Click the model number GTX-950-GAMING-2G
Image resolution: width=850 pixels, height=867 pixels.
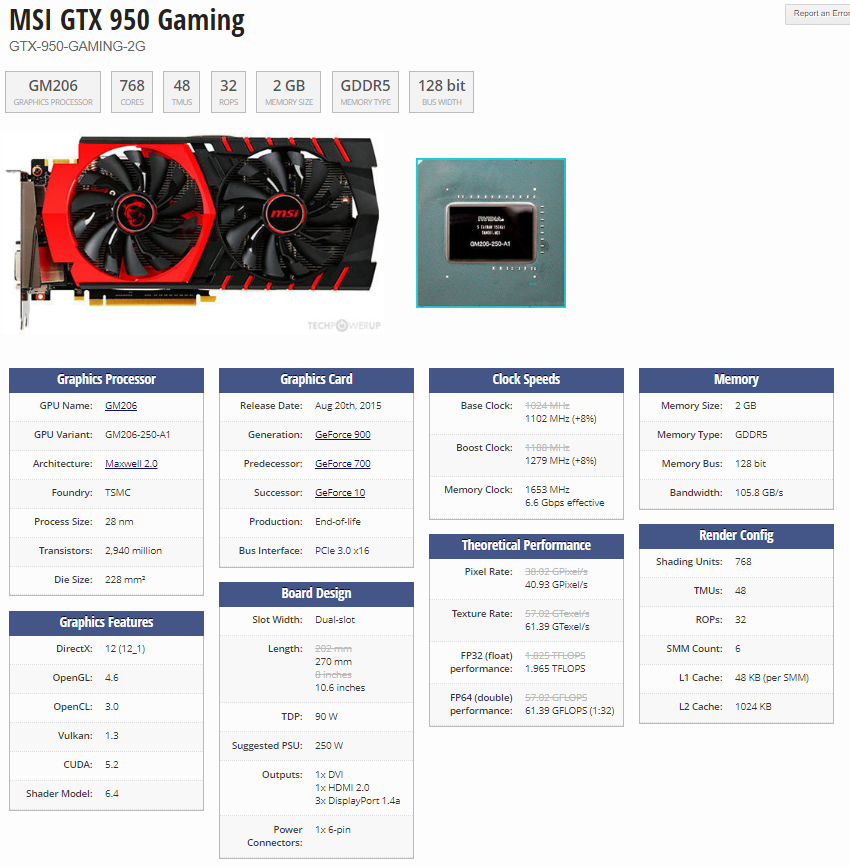pyautogui.click(x=77, y=46)
